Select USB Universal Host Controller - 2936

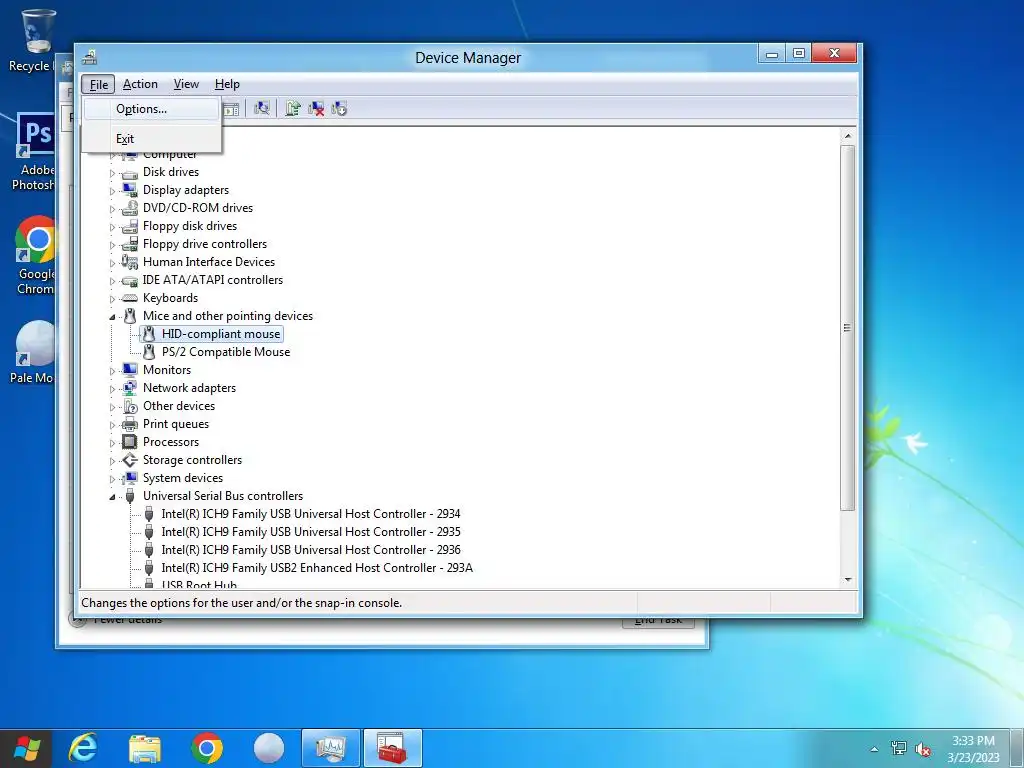311,550
